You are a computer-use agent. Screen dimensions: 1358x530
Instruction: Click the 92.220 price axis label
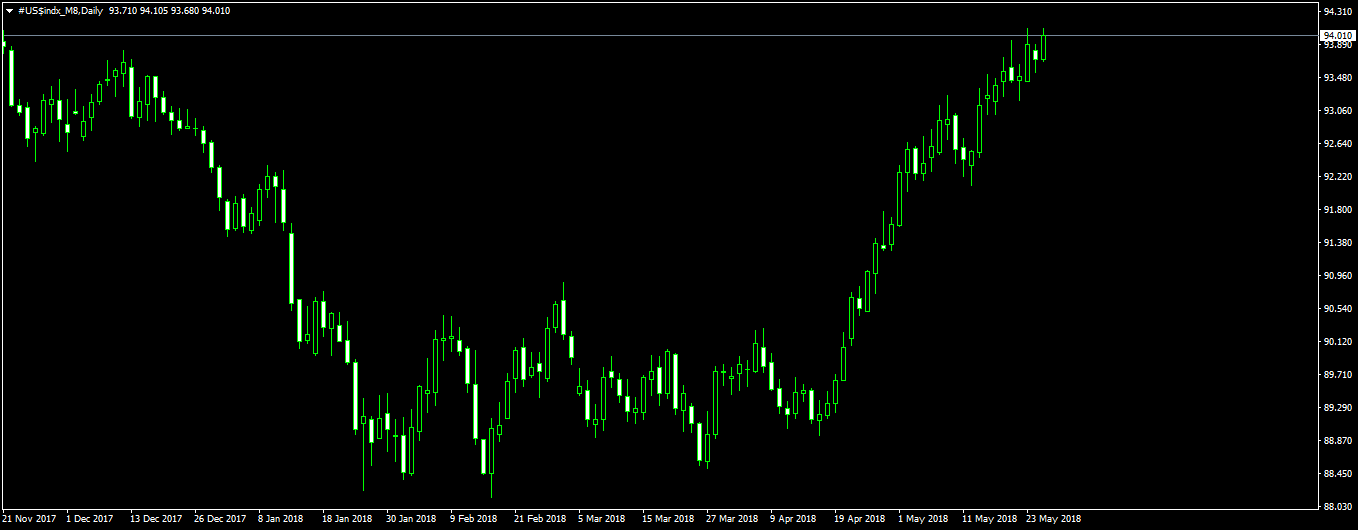(x=1336, y=177)
